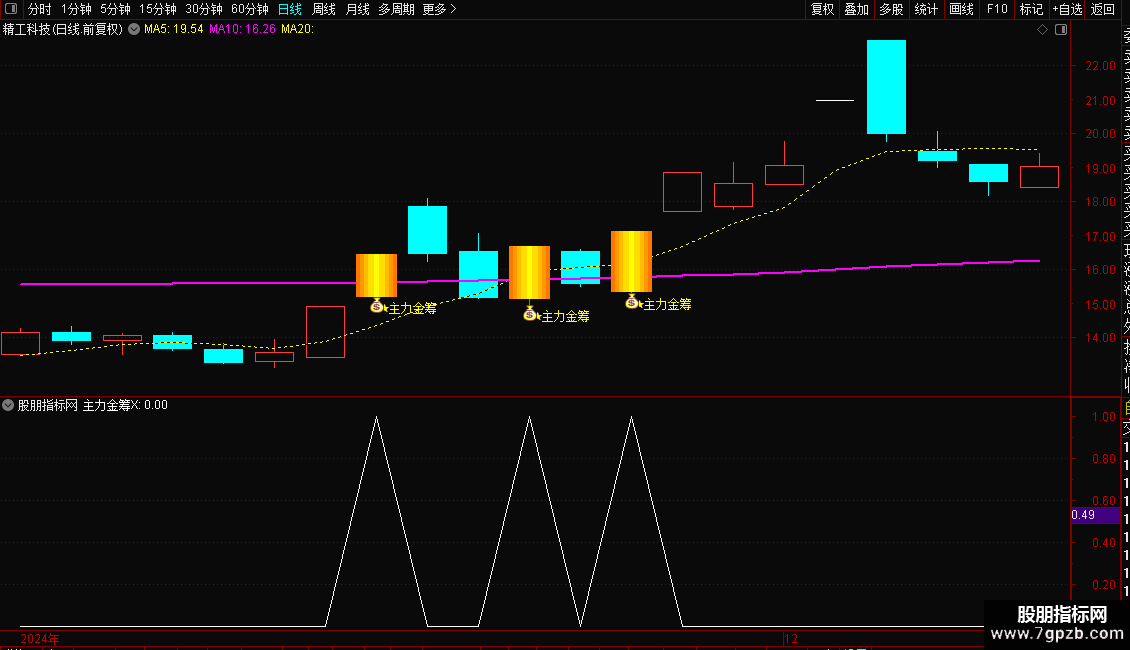The image size is (1130, 650).
Task: Click the third 主力金筹 money bag marker
Action: (631, 303)
